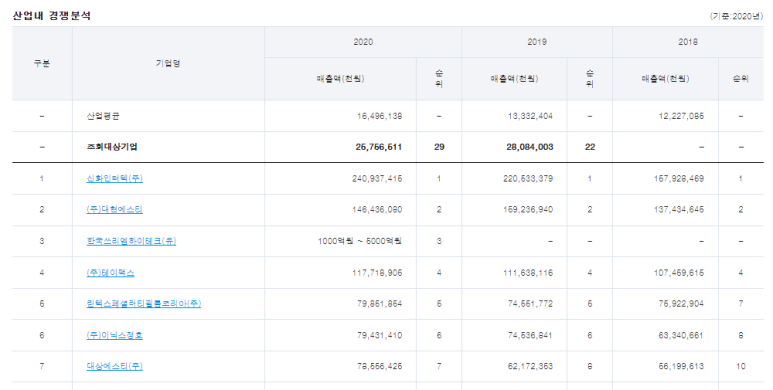Select 신화인터텍(주) 2019 sales value
773x390 pixels.
point(528,178)
